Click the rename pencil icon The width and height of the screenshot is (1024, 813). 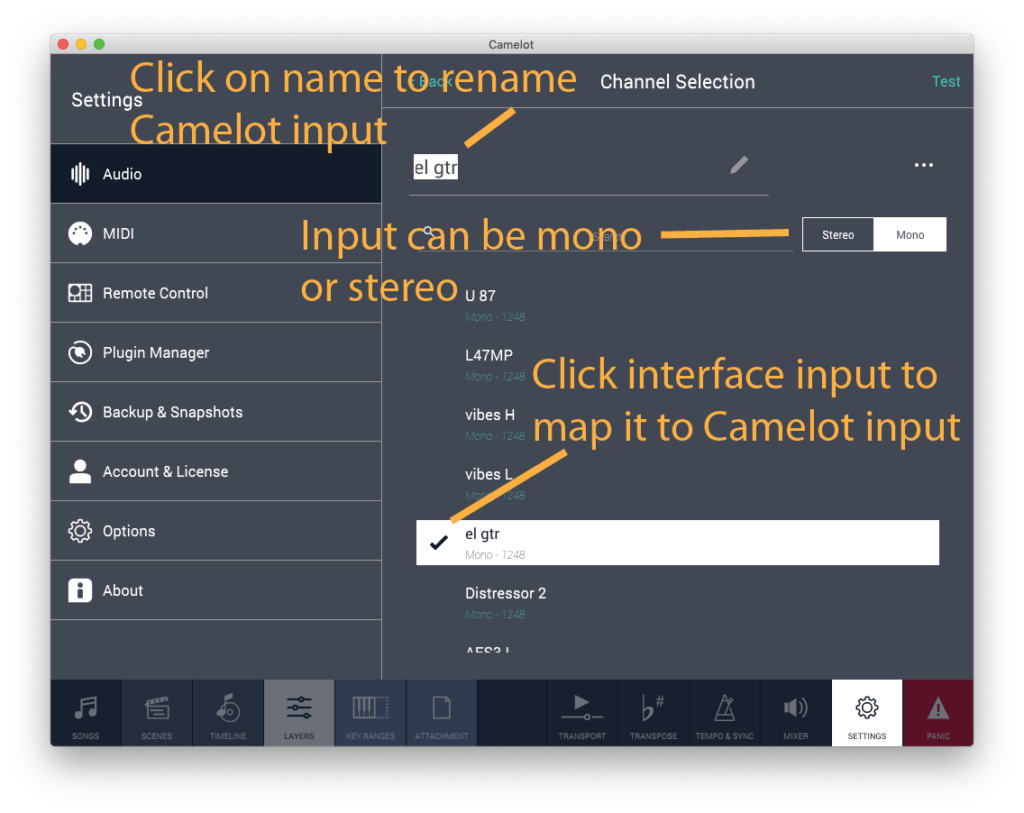[x=738, y=165]
